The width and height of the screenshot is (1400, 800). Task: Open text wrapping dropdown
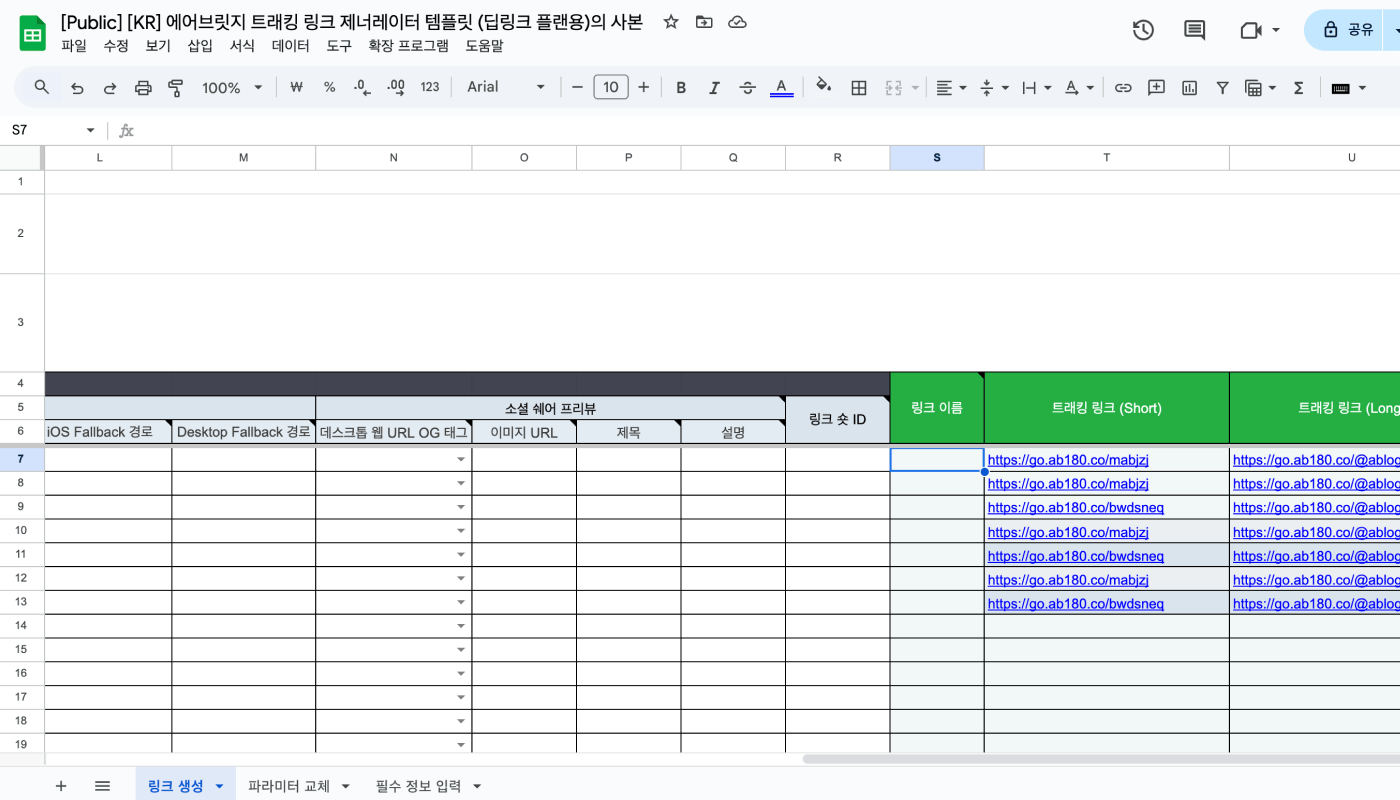(1036, 87)
